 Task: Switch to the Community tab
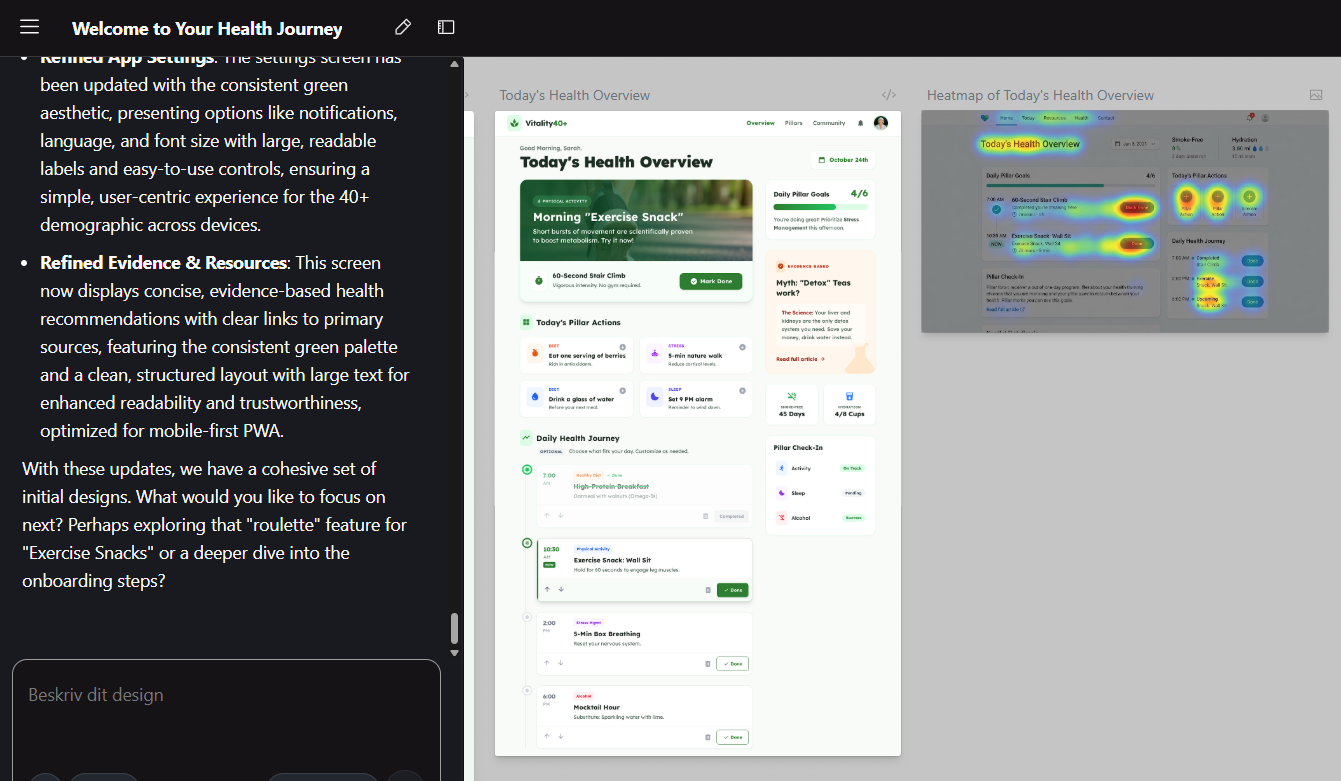coord(829,123)
